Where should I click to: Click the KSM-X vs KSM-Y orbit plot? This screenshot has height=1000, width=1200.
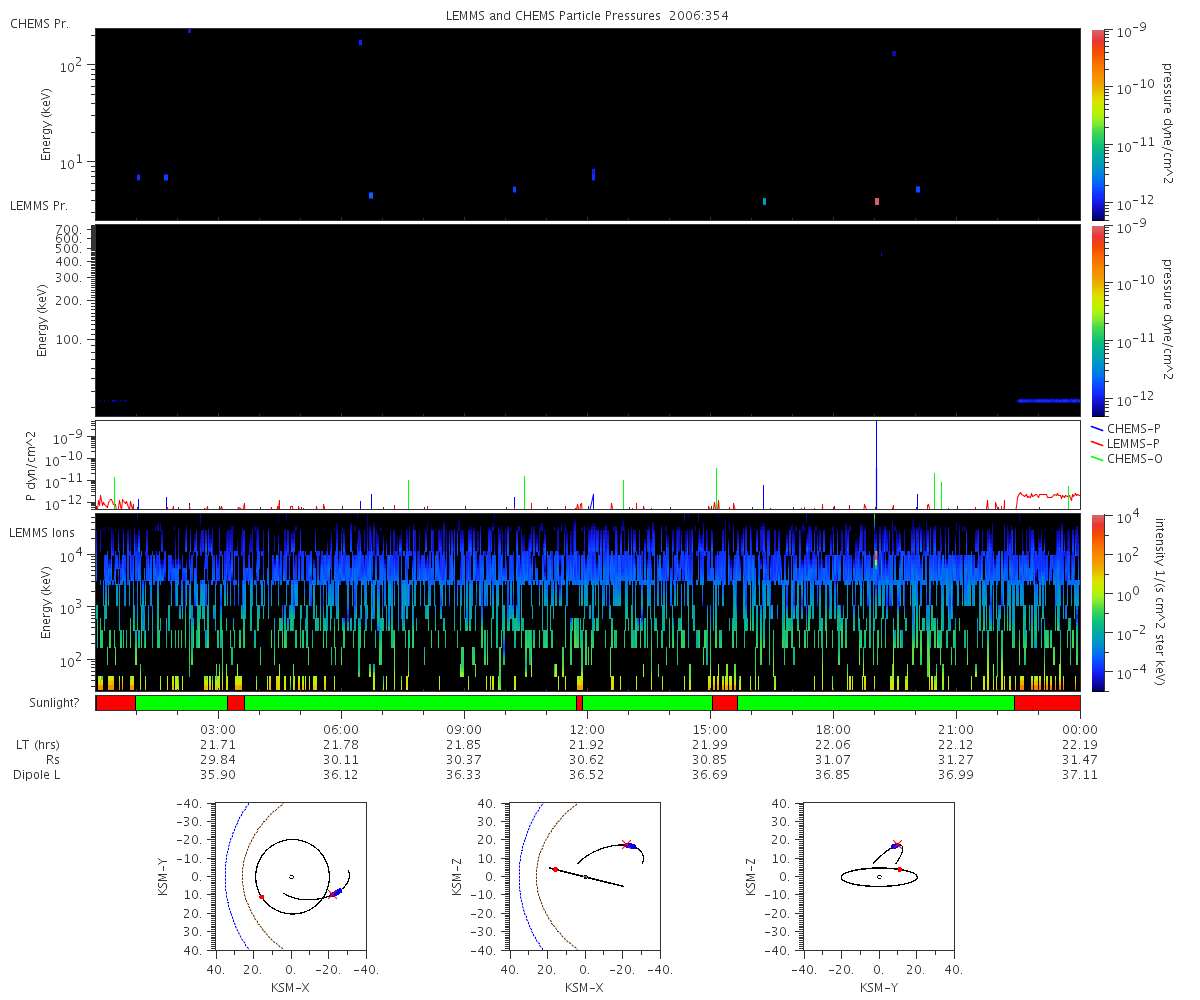click(291, 876)
